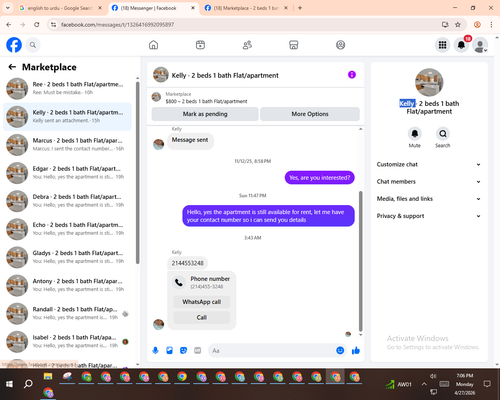Click the chat messages scrollbar

[360, 261]
